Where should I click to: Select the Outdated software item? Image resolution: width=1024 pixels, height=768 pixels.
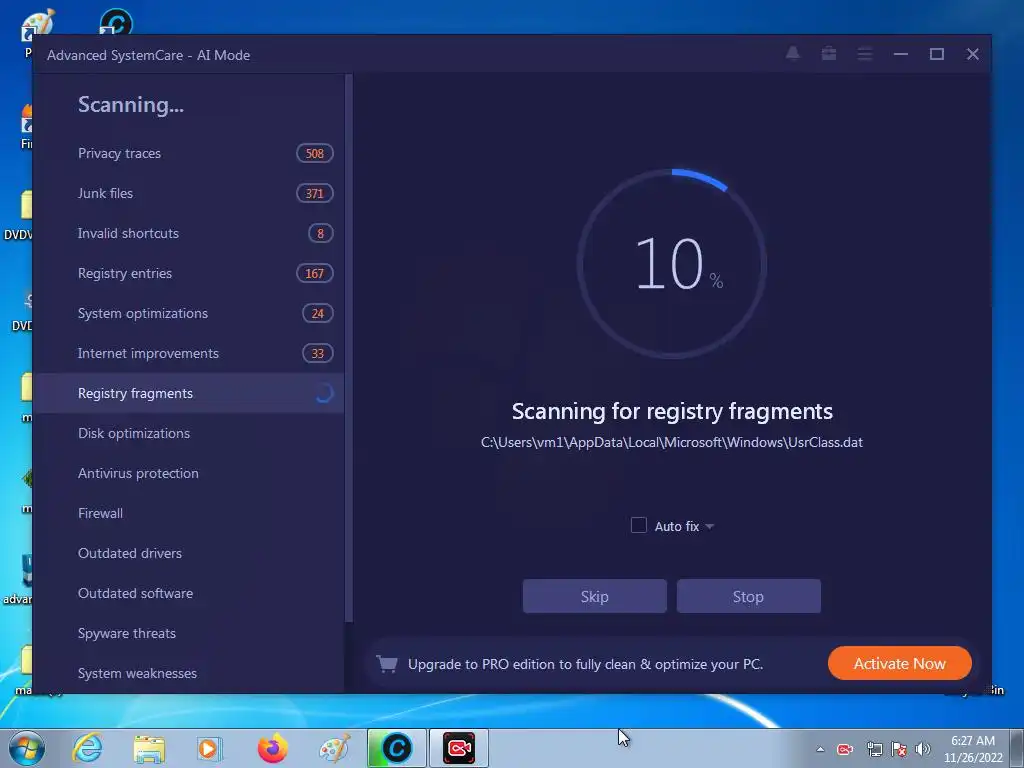[188, 593]
